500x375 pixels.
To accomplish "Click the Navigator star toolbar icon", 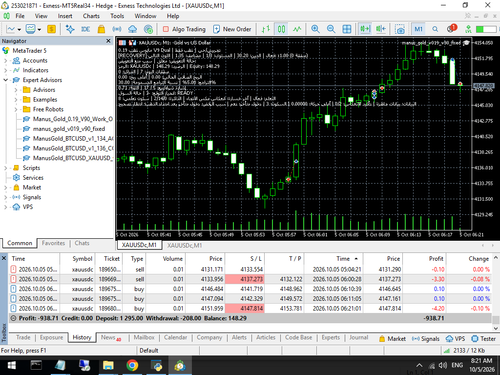I will click(x=70, y=29).
